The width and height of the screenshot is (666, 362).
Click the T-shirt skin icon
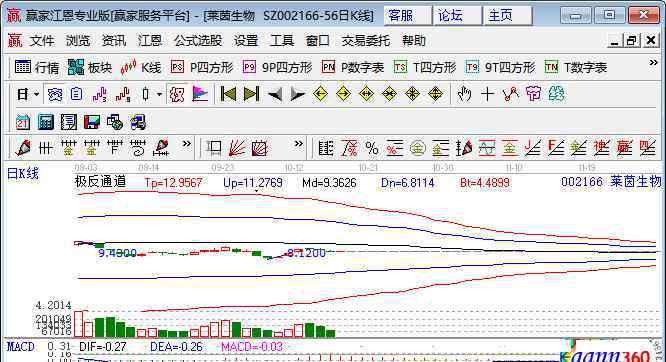click(x=533, y=94)
